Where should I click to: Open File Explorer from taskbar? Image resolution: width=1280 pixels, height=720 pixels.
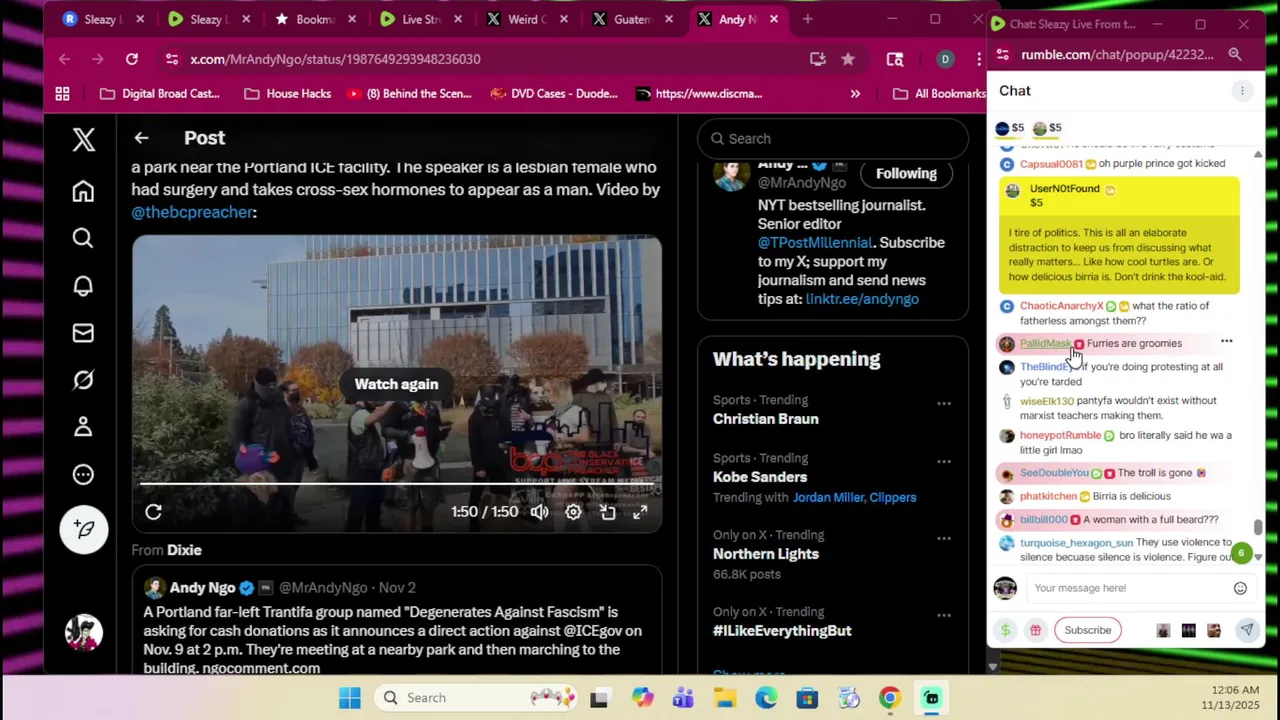tap(725, 698)
